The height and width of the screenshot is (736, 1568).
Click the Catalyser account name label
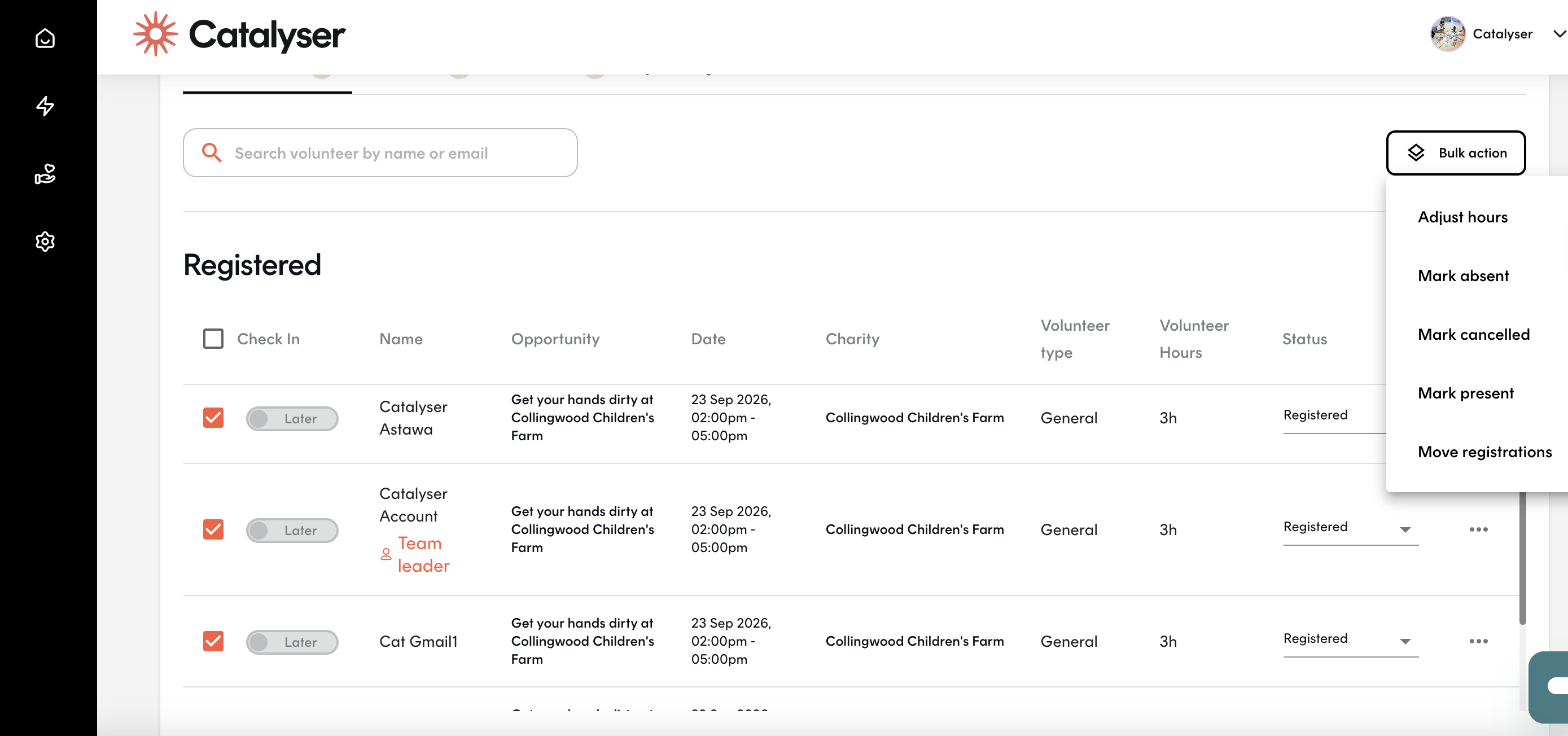click(1503, 34)
